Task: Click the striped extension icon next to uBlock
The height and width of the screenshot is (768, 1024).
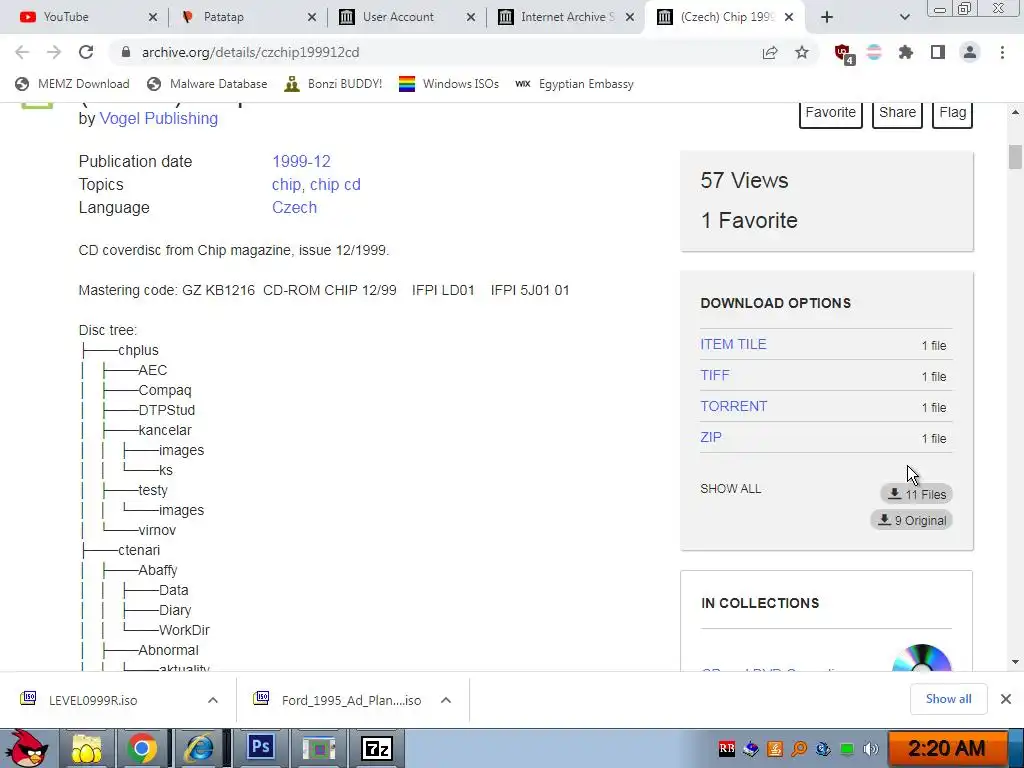Action: [874, 52]
